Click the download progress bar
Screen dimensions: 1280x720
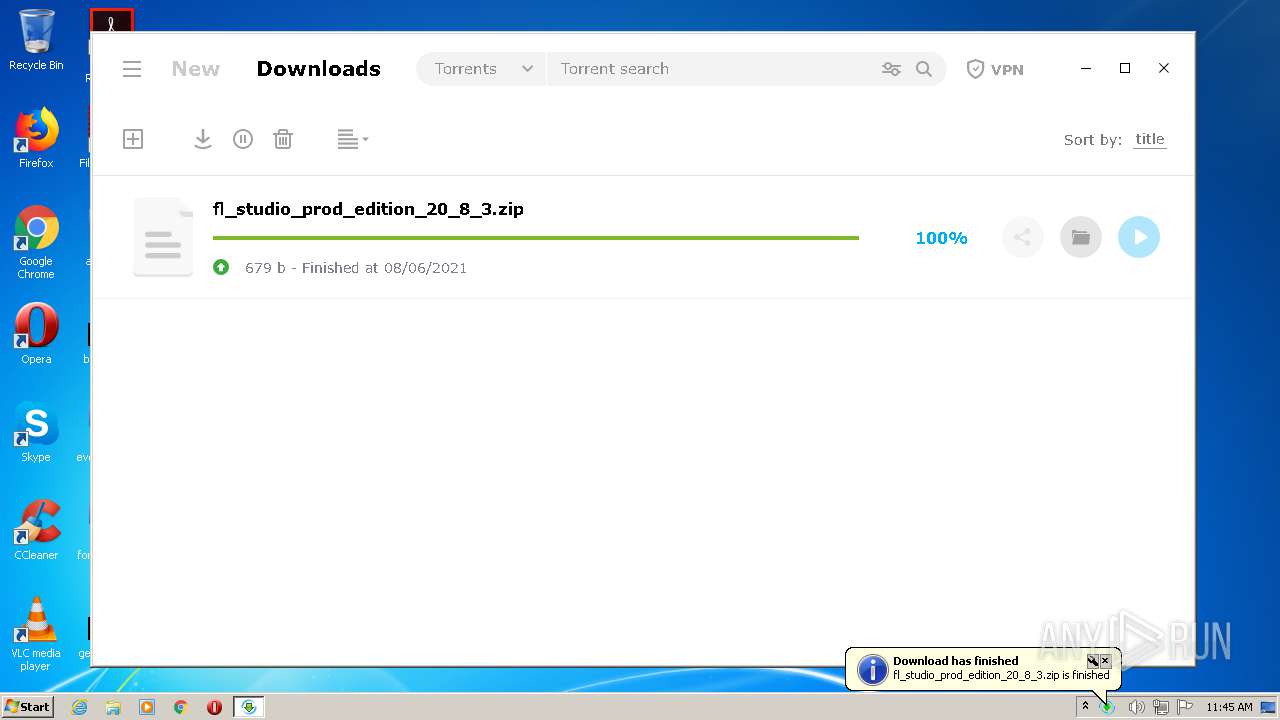pos(536,238)
